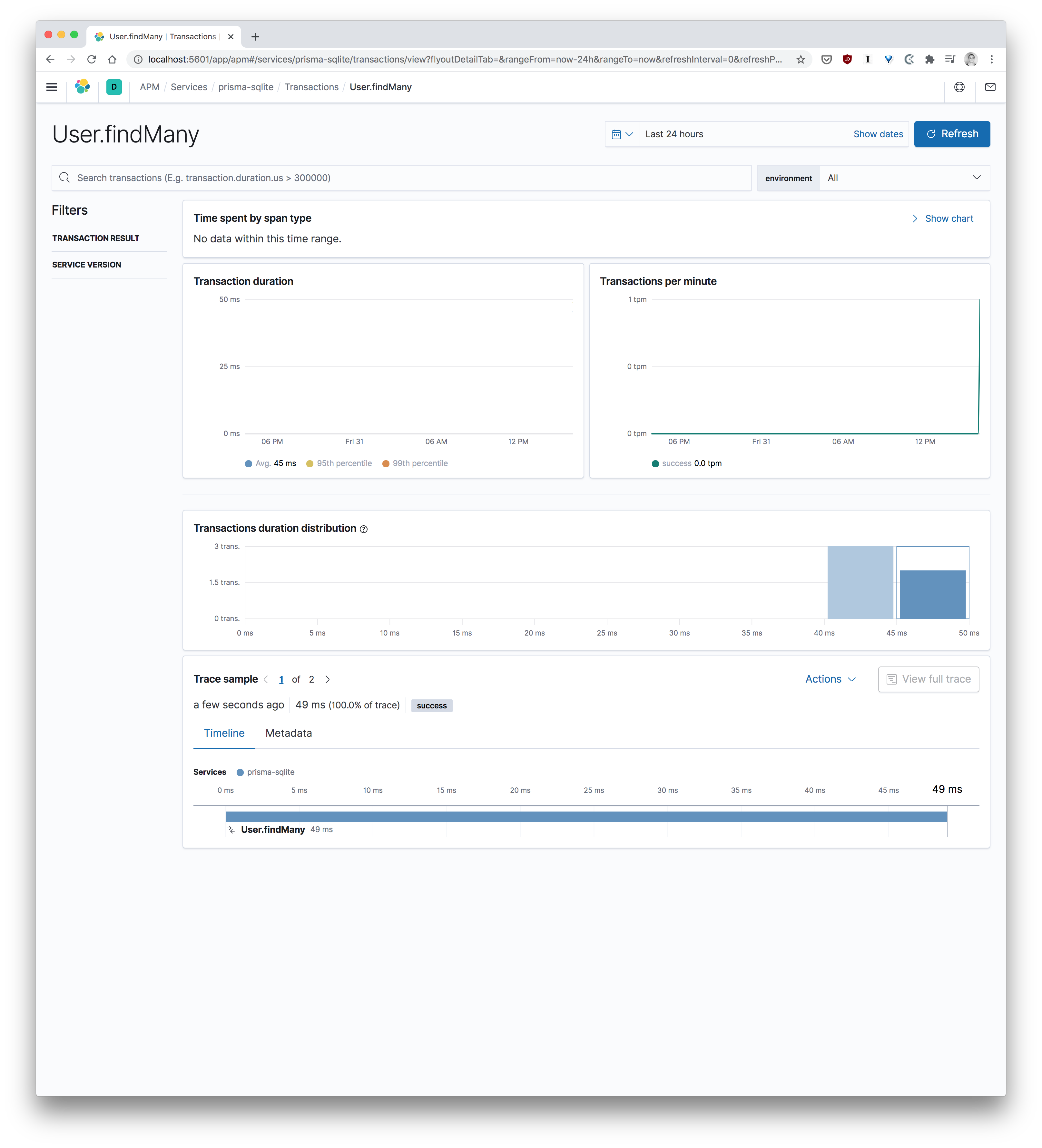Switch to the Metadata tab
This screenshot has width=1042, height=1148.
288,734
